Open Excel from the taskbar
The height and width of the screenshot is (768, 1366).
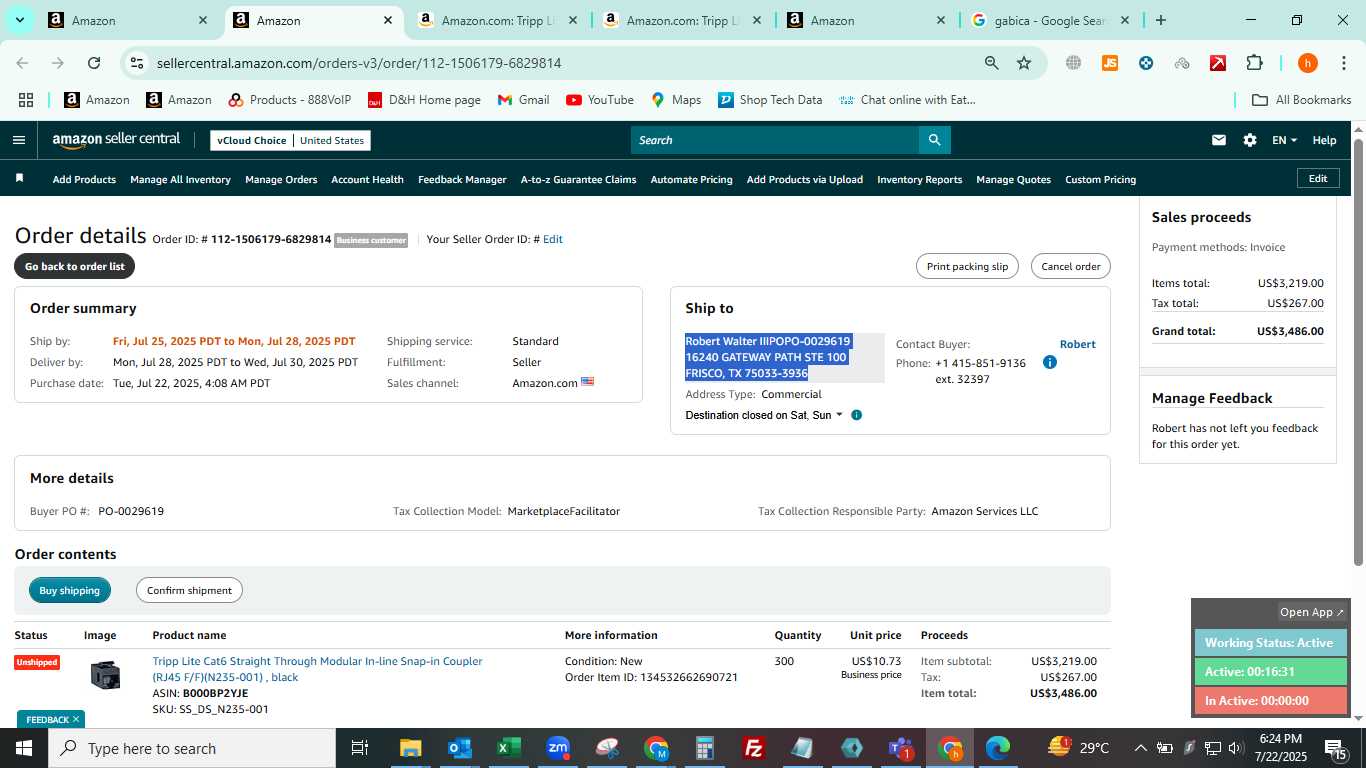[508, 748]
